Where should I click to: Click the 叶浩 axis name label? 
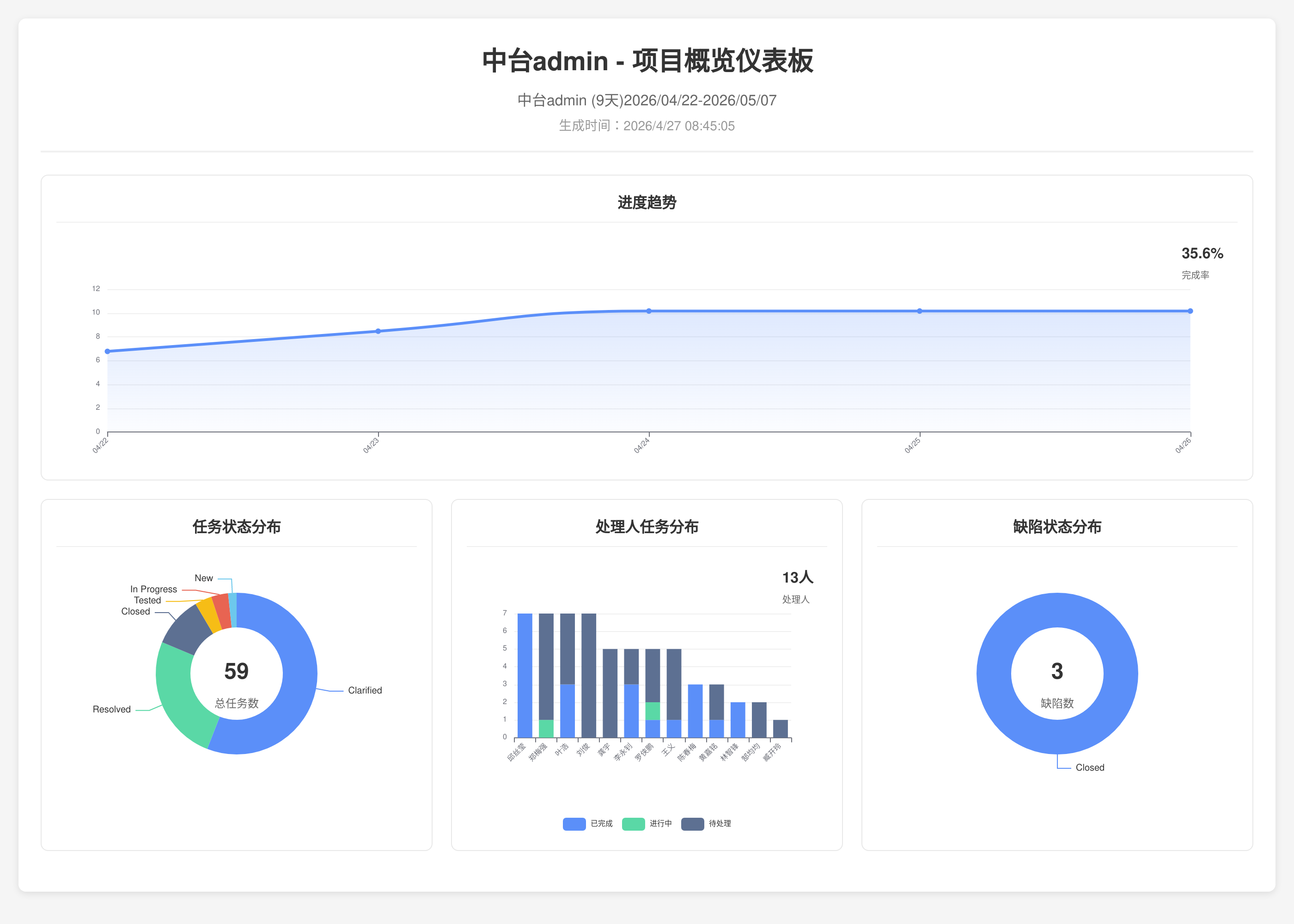pos(562,749)
